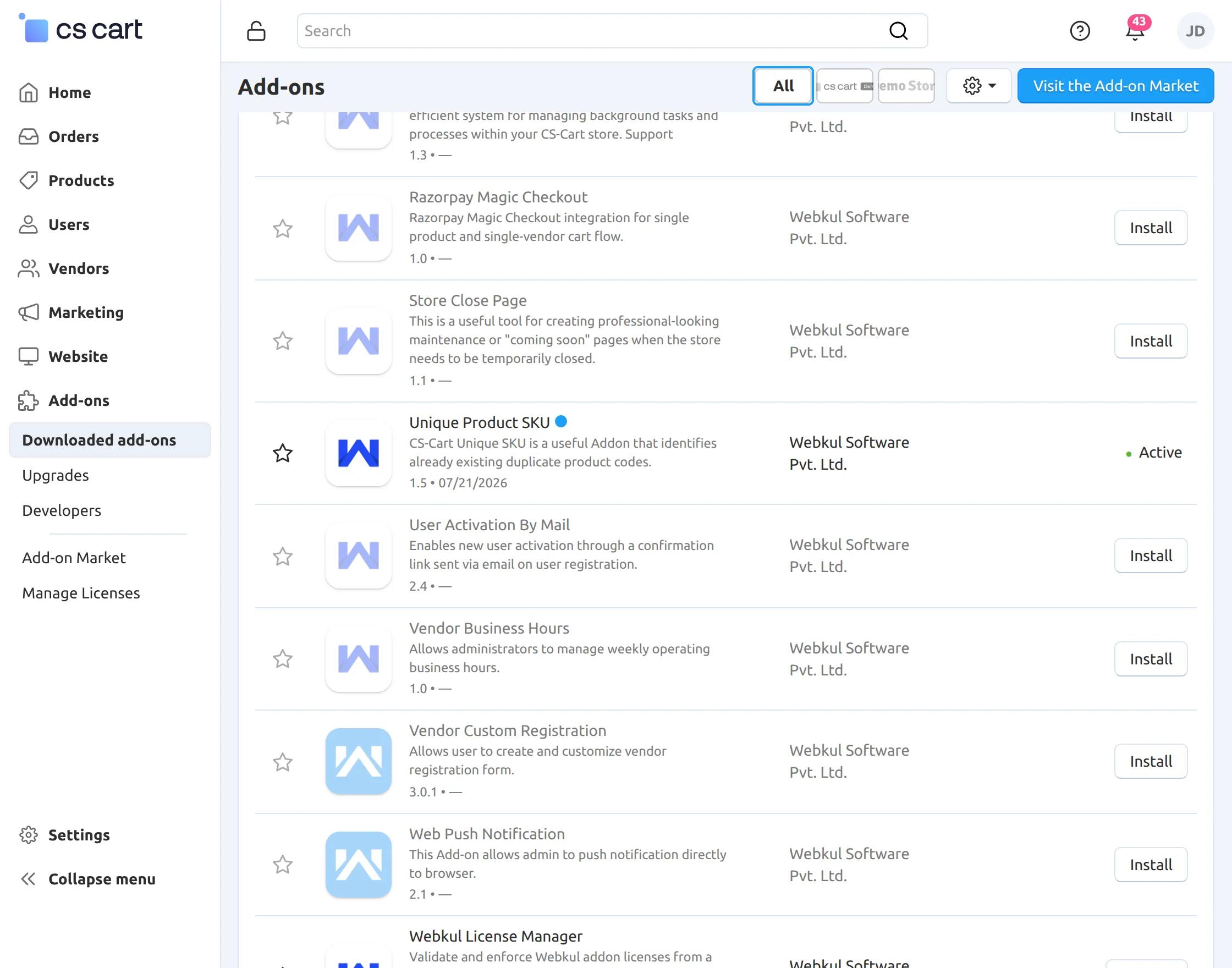Open Vendors section label in sidebar

point(79,268)
